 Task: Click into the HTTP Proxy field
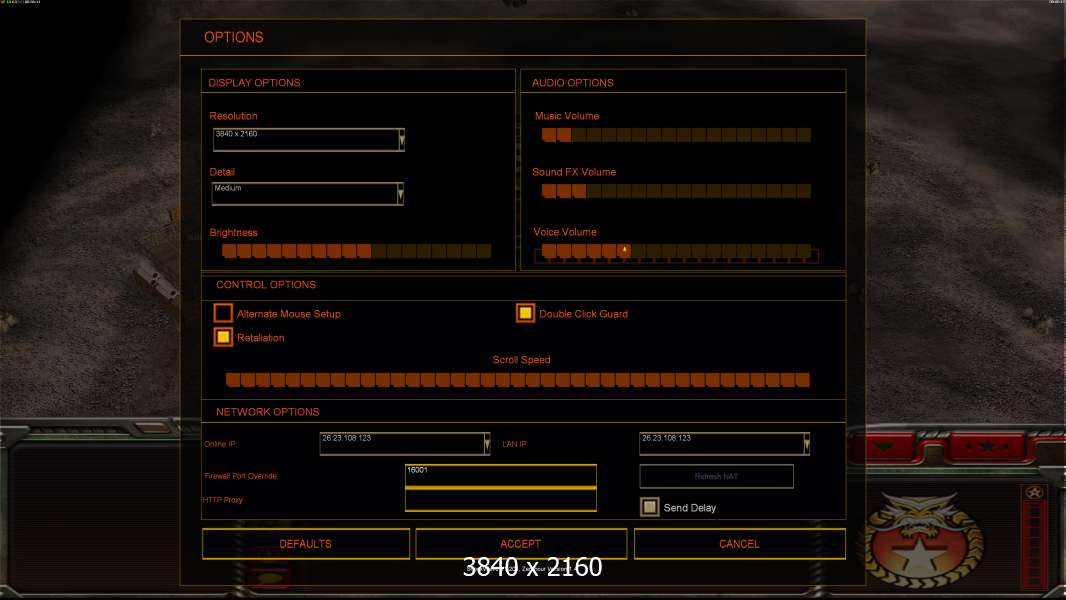(x=501, y=499)
